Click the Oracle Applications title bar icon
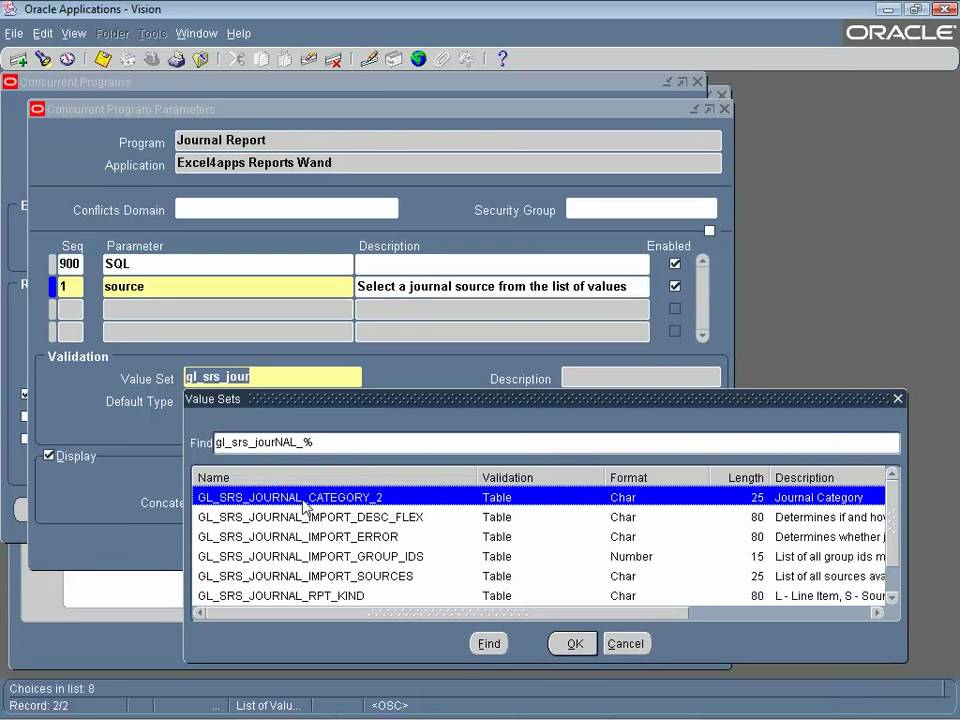 10,9
